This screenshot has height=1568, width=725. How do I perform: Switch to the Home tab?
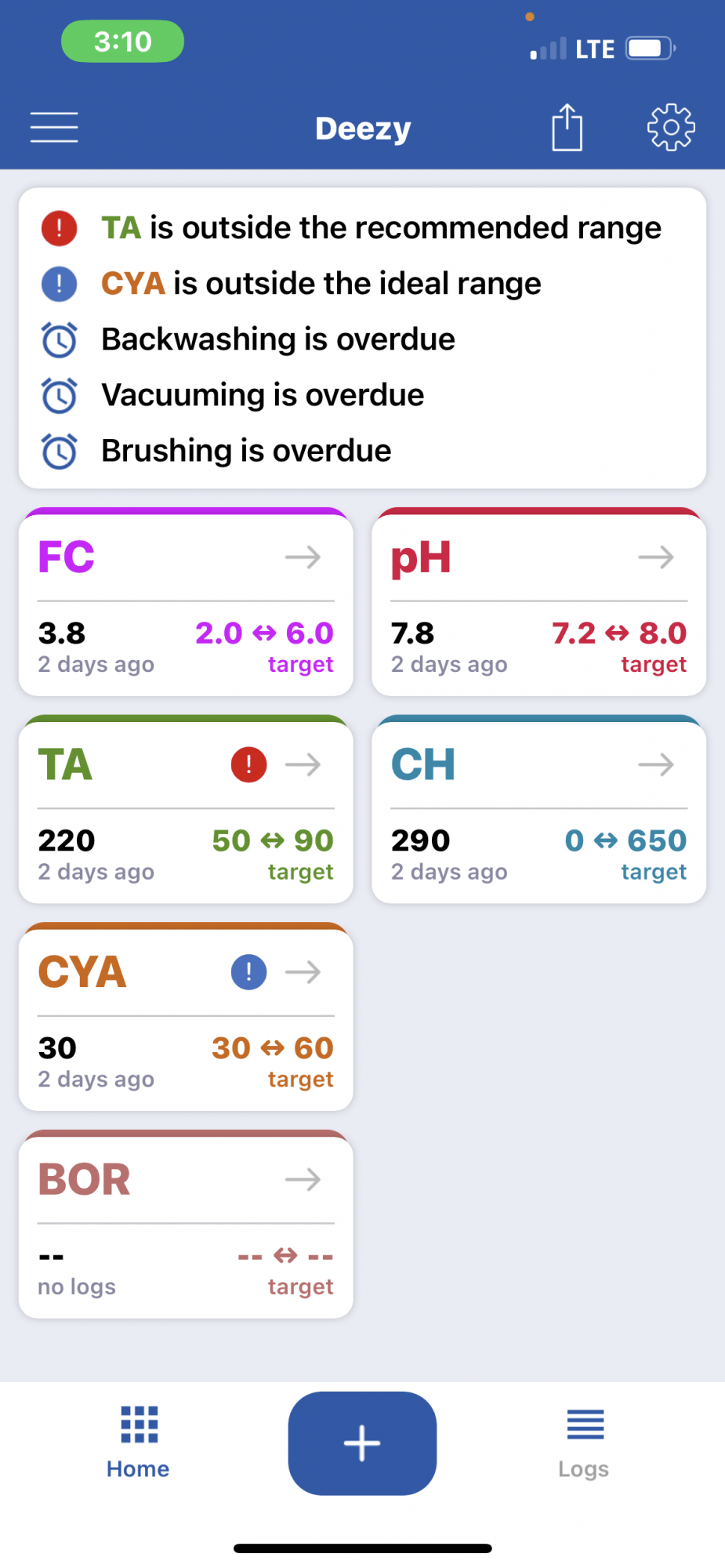coord(139,1443)
